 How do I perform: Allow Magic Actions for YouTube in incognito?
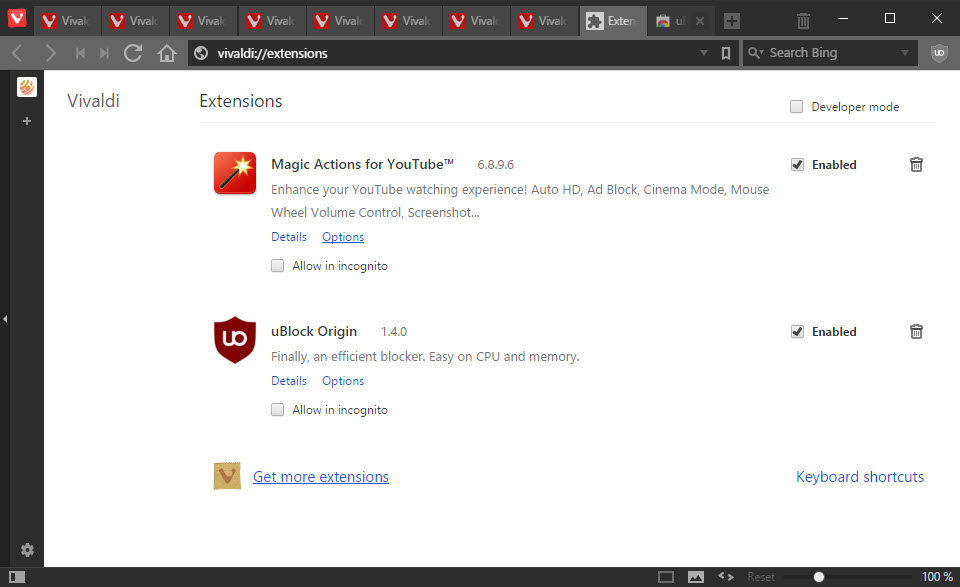click(277, 266)
